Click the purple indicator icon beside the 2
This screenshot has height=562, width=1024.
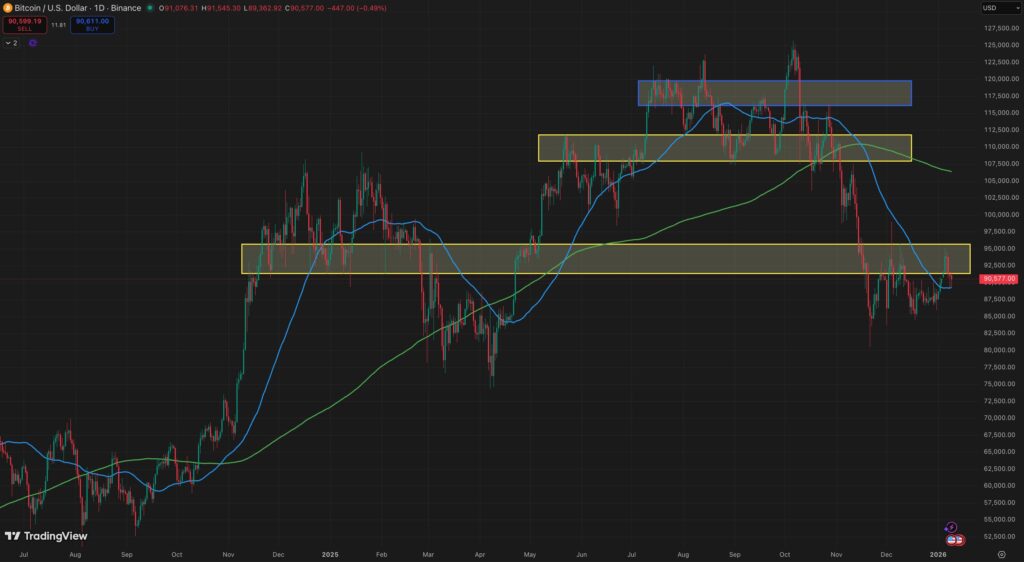[x=33, y=43]
